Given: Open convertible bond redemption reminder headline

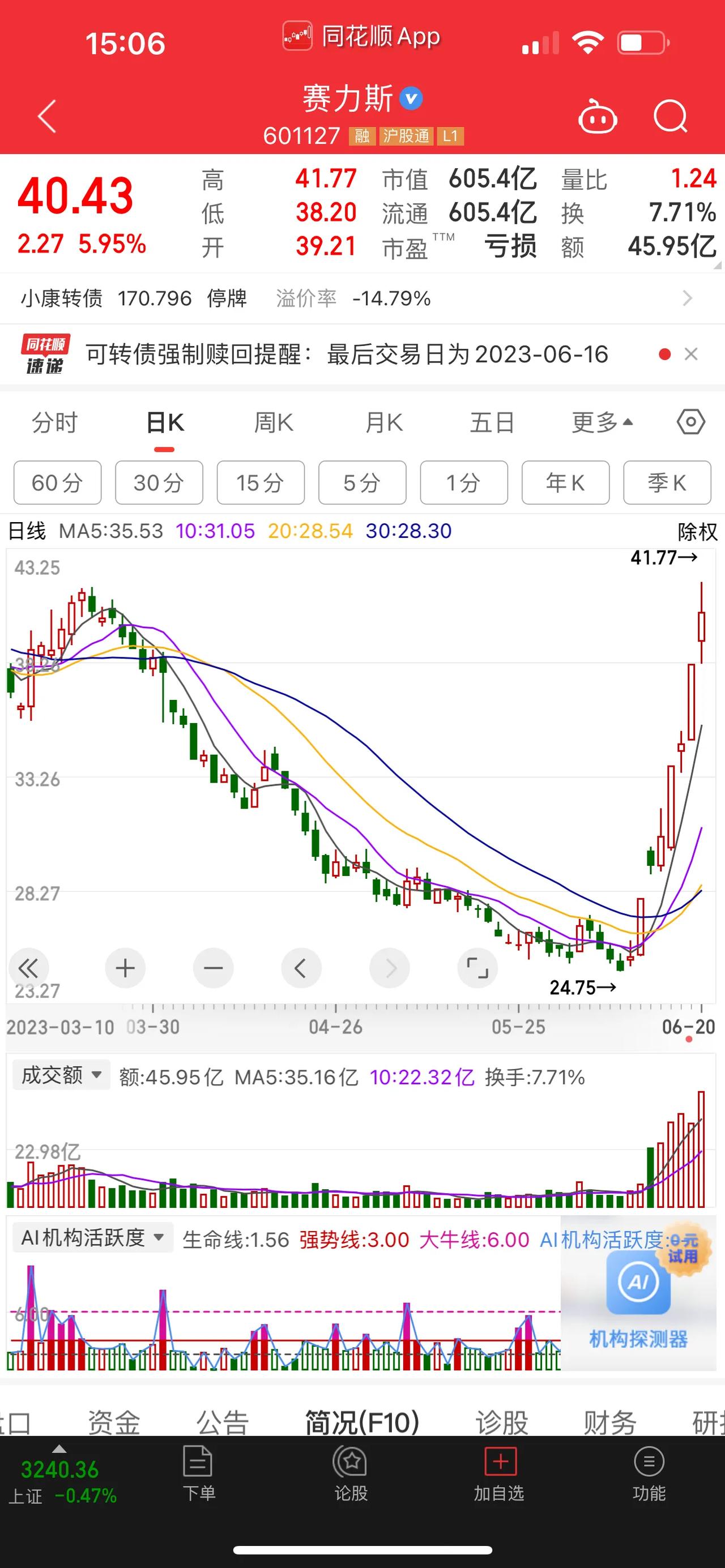Looking at the screenshot, I should 347,354.
